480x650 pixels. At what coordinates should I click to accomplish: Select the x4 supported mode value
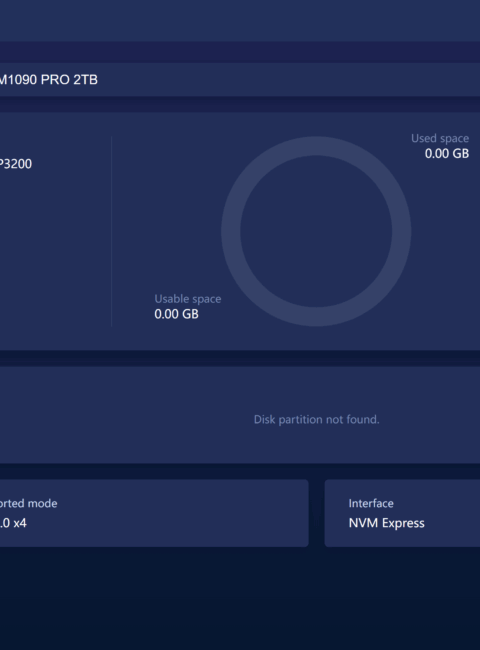(13, 523)
